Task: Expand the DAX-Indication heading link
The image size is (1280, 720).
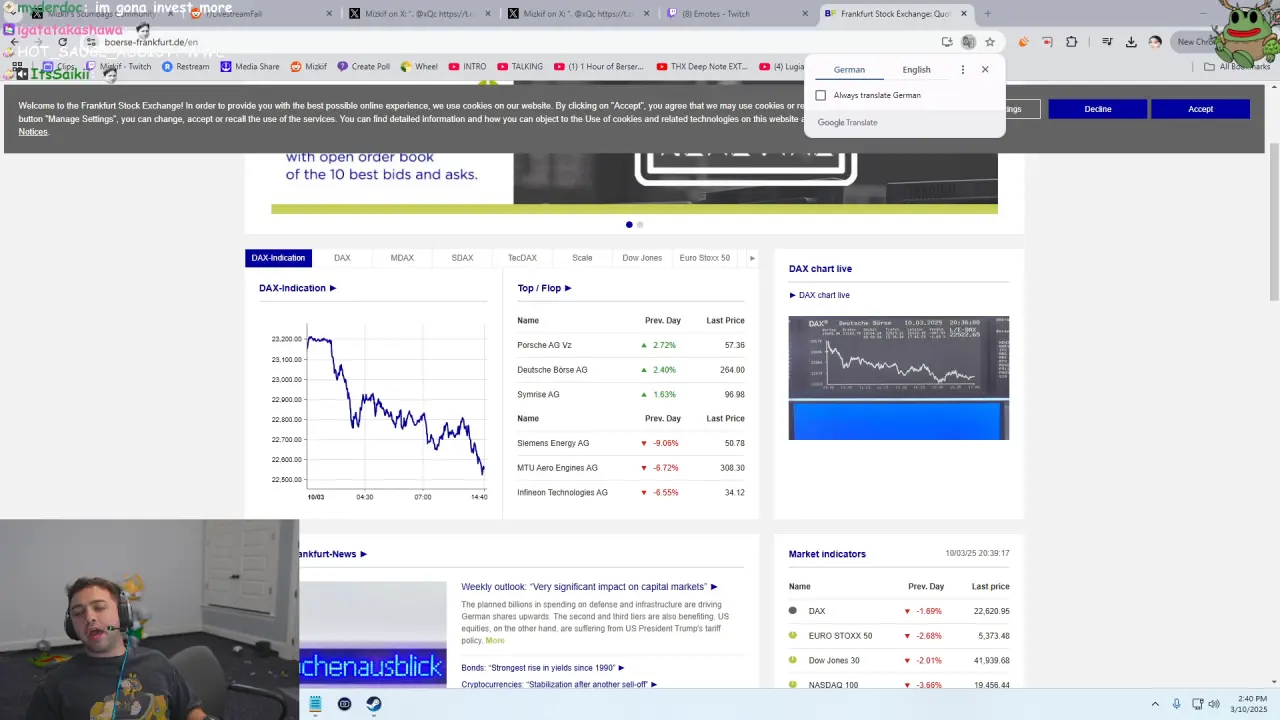Action: click(x=298, y=288)
